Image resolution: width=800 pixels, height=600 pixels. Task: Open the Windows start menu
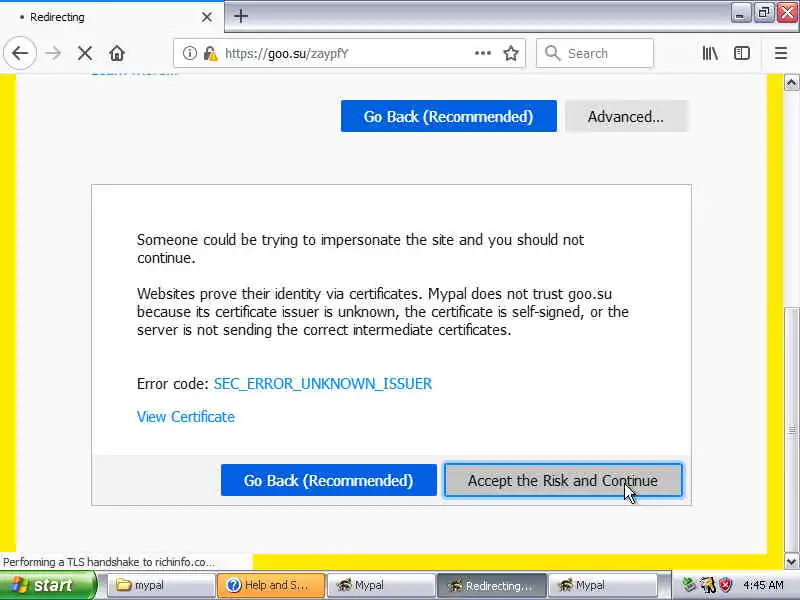click(47, 585)
